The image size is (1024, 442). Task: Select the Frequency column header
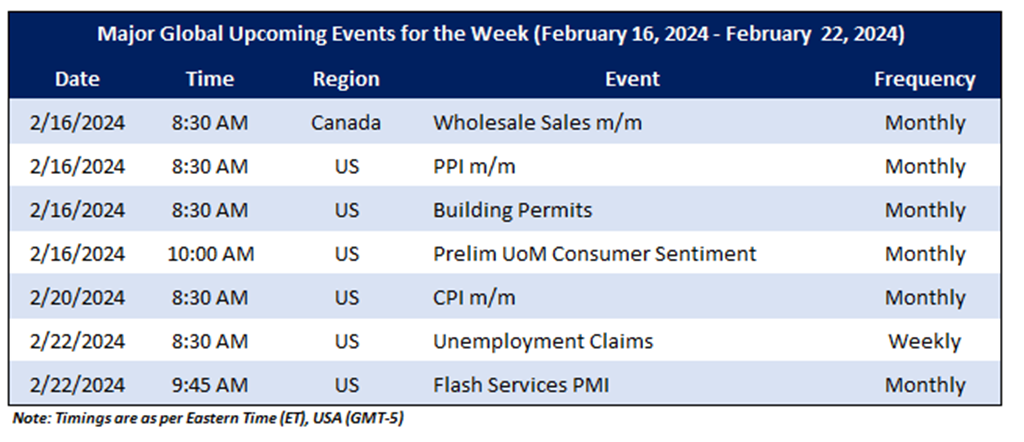(924, 79)
